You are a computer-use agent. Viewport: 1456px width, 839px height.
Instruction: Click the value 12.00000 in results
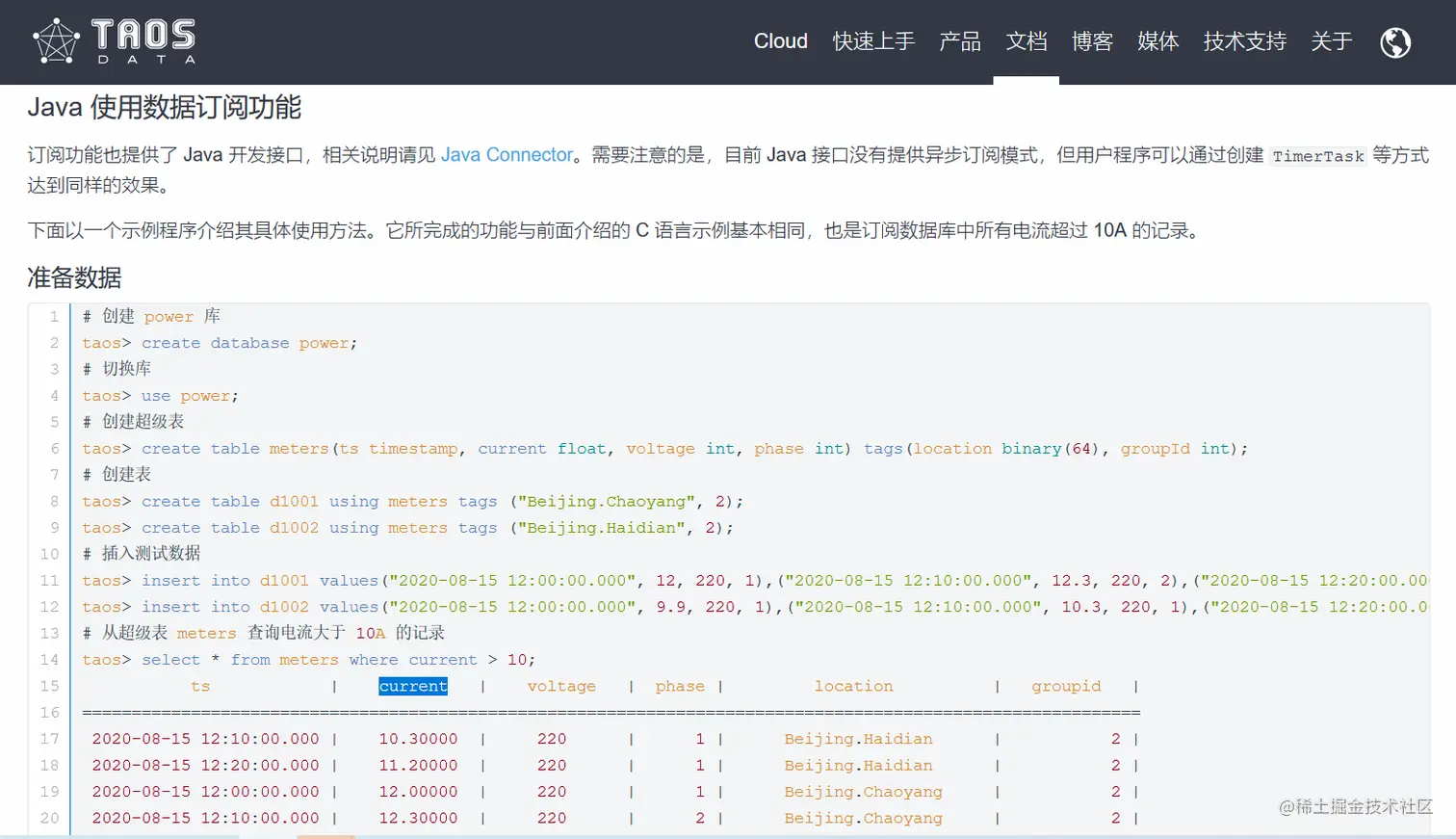click(418, 792)
